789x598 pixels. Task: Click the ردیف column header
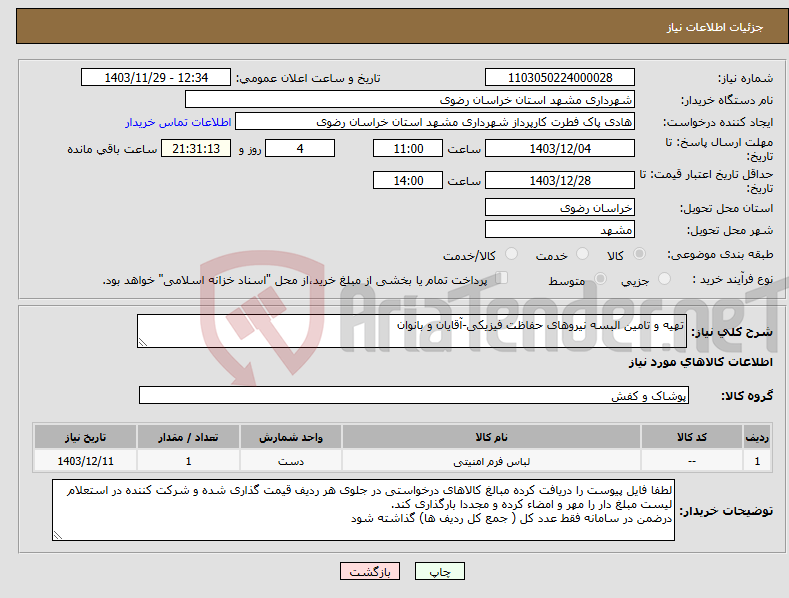(x=757, y=437)
